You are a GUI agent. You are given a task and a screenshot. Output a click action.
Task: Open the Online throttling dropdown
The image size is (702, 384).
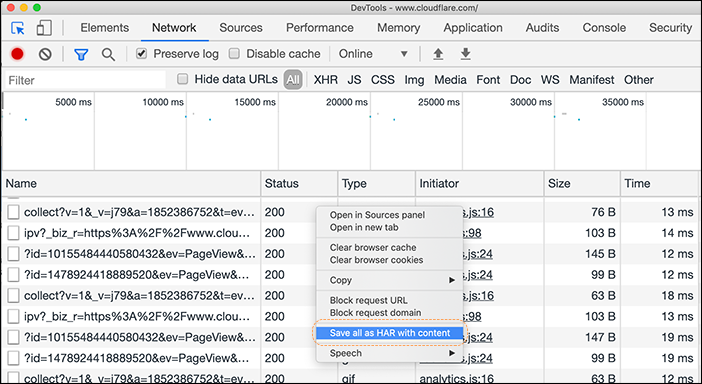click(x=373, y=54)
